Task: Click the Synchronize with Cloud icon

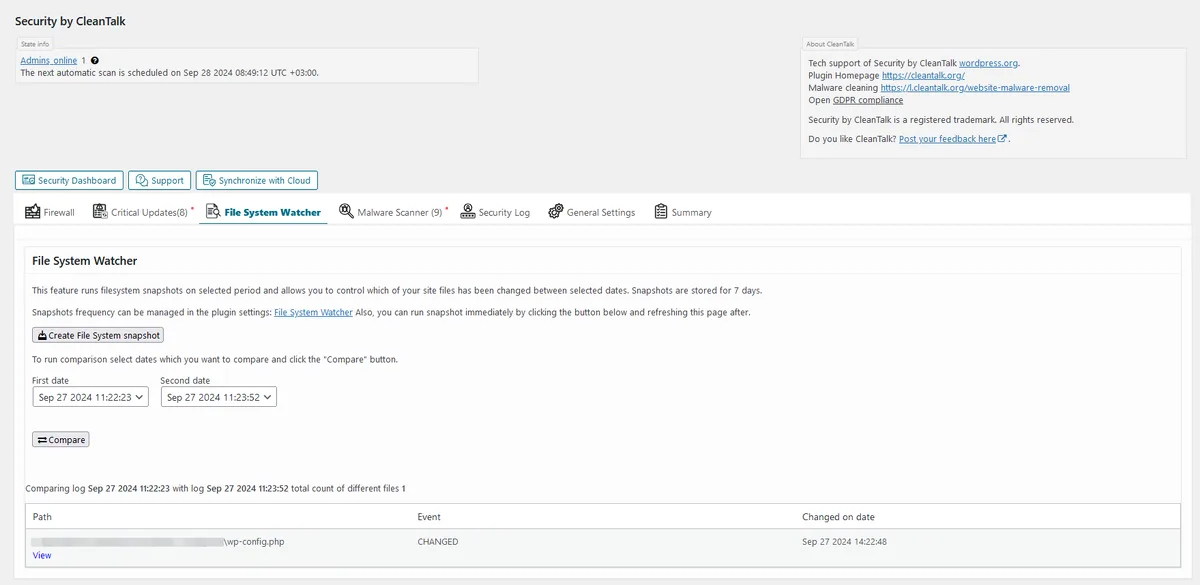Action: [x=209, y=180]
